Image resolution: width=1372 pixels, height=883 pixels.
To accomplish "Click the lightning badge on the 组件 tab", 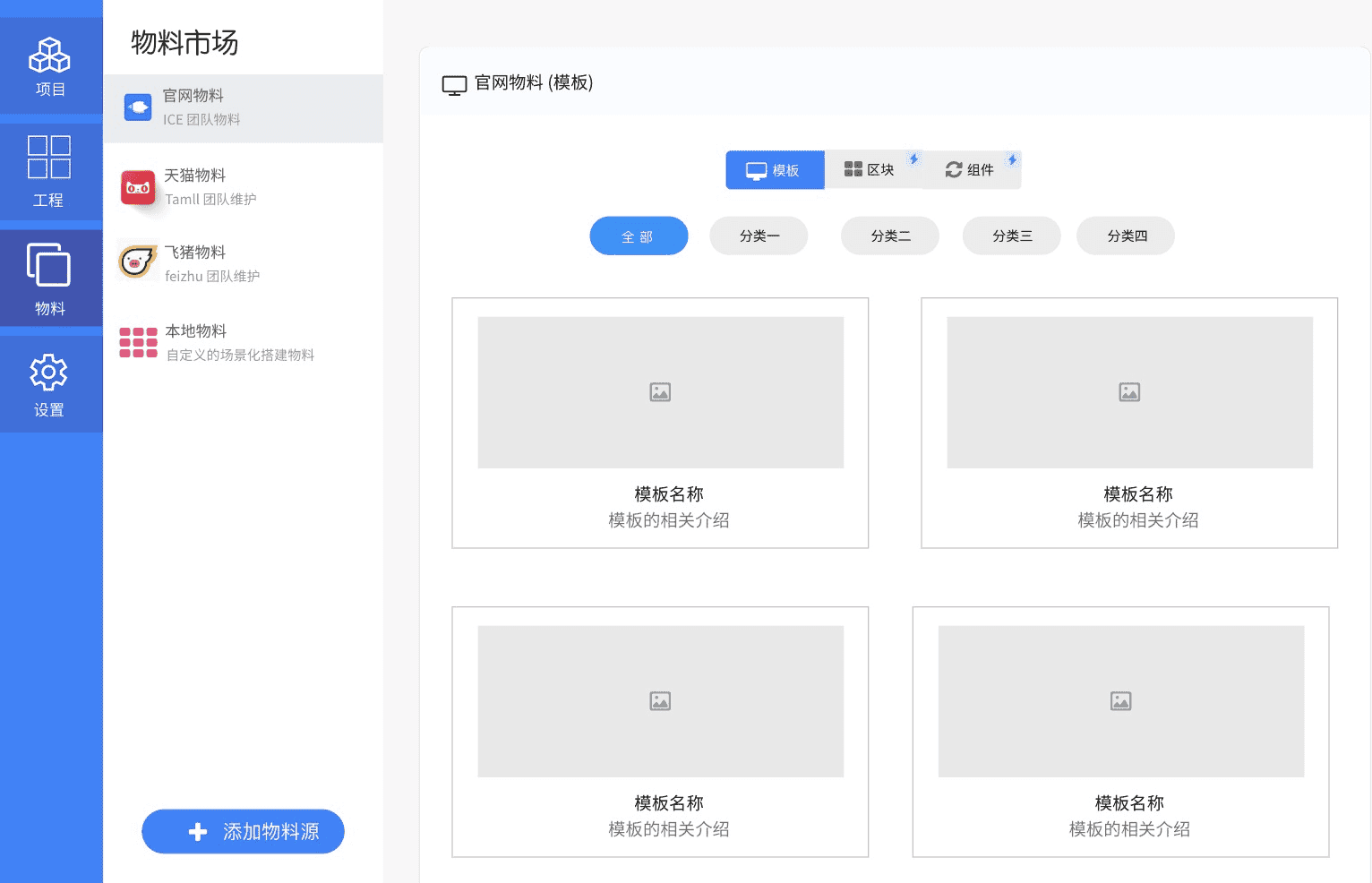I will pos(1012,159).
